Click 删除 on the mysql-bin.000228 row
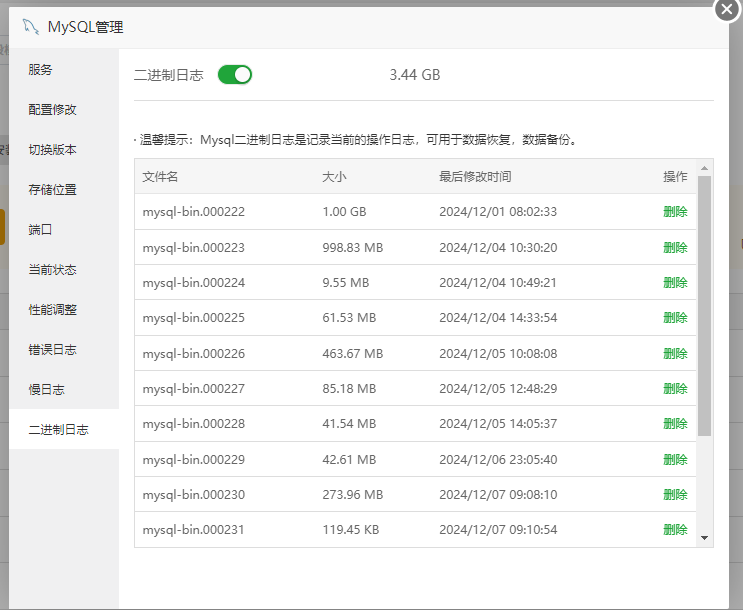The height and width of the screenshot is (610, 743). click(675, 423)
